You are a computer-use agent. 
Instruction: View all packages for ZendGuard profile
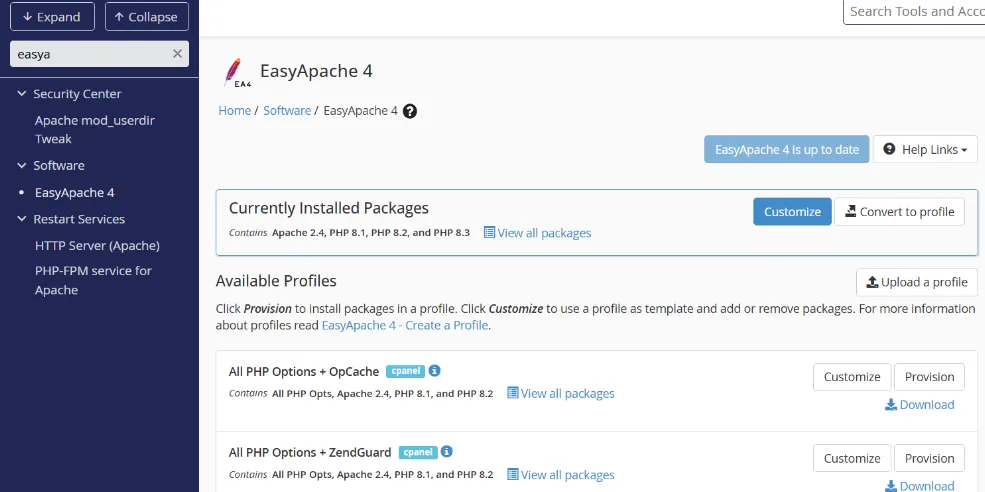click(567, 475)
